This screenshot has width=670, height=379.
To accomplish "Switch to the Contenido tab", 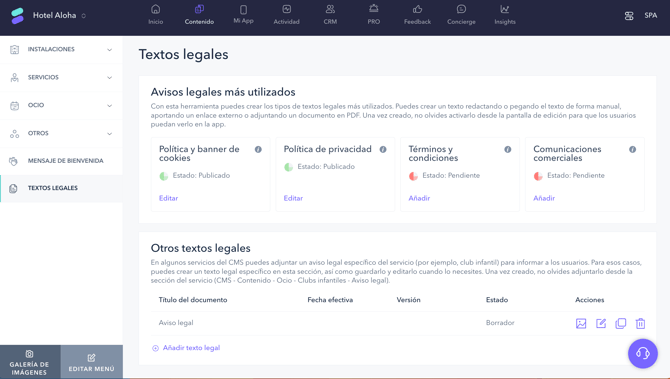I will tap(199, 15).
